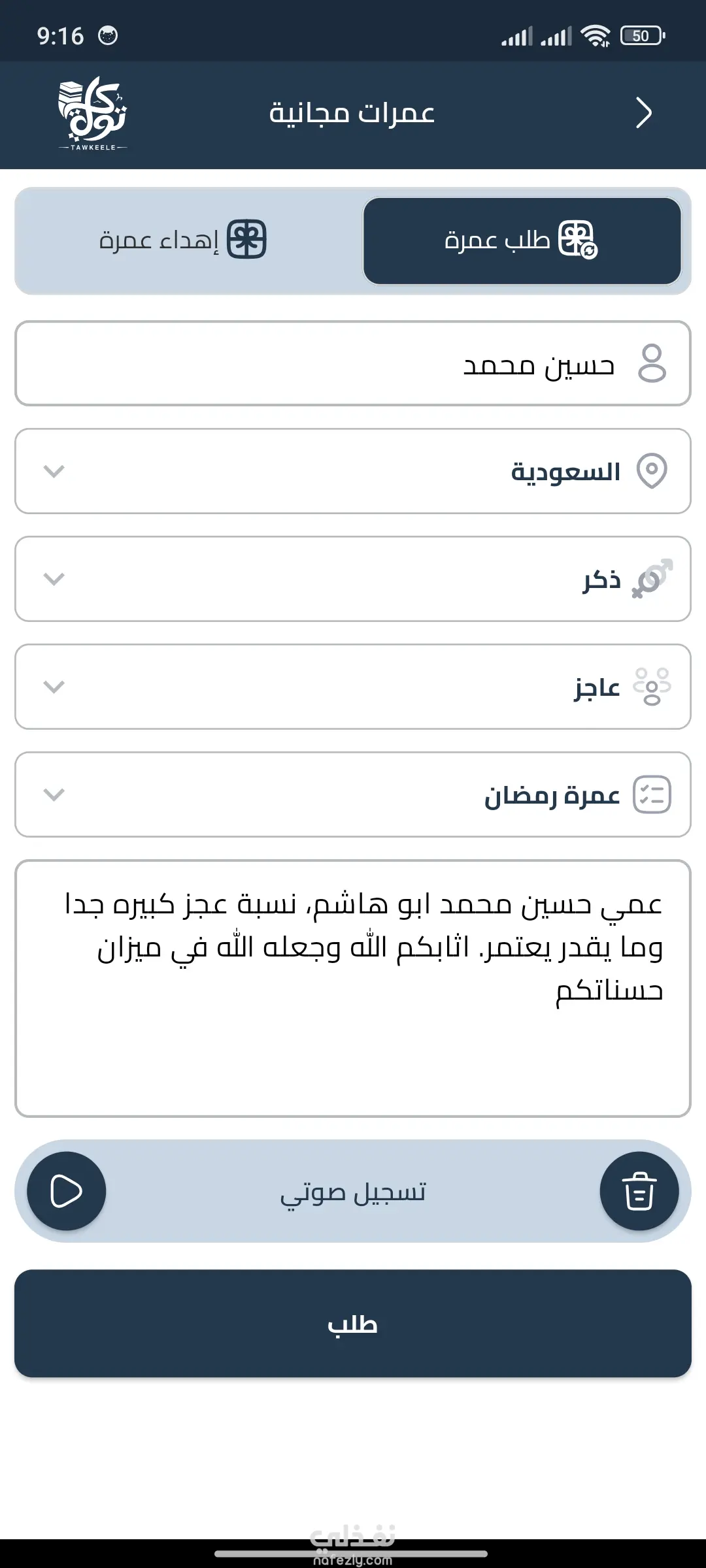Screen dimensions: 706x1568
Task: Play the voice recording
Action: coord(66,1191)
